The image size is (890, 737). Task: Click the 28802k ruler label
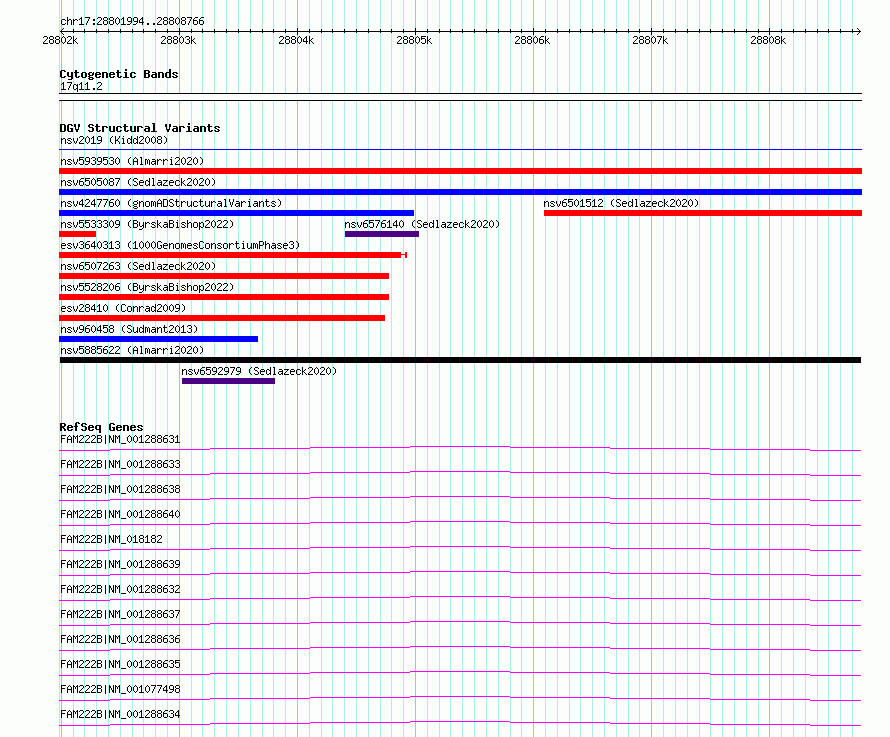coord(60,40)
